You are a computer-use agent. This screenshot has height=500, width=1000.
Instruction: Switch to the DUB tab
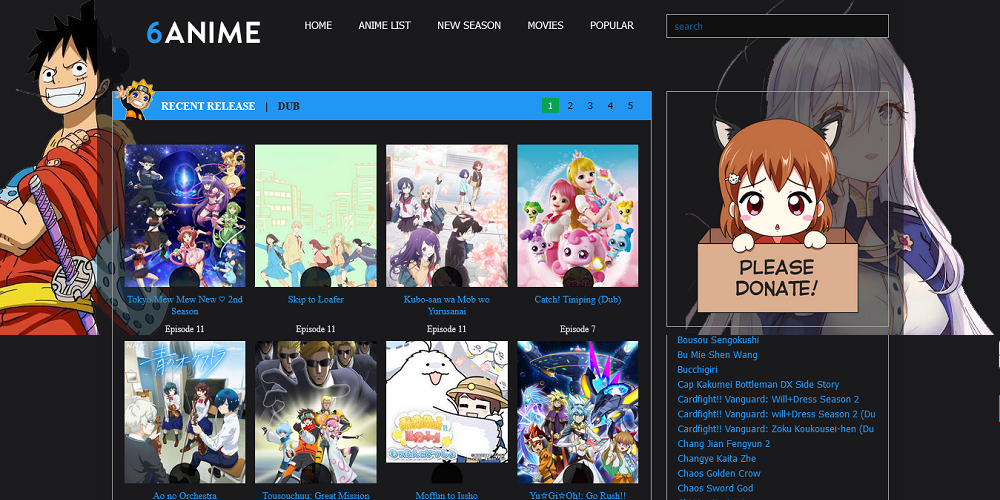[288, 106]
